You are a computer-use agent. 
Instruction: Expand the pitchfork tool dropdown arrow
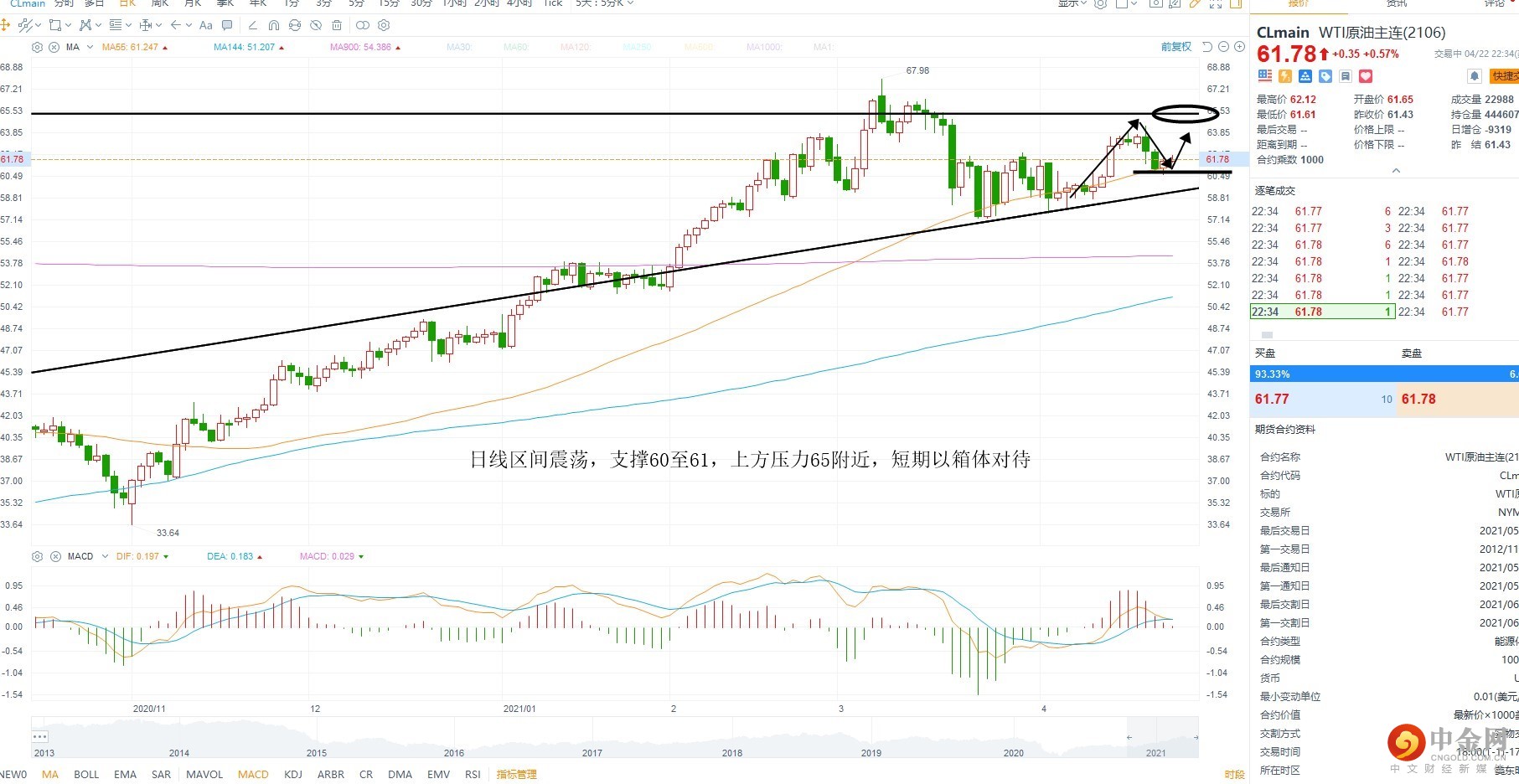98,25
